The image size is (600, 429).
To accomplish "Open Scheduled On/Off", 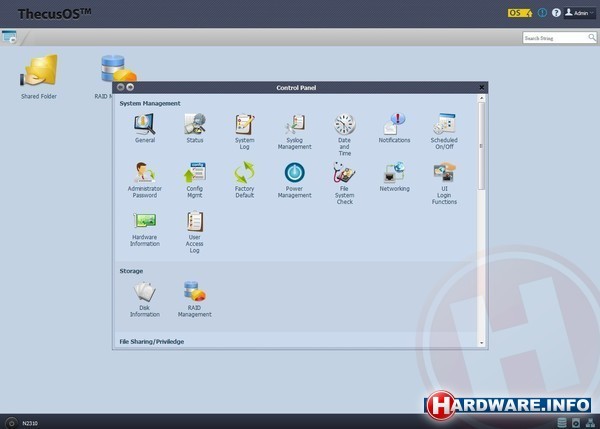I will pos(444,132).
